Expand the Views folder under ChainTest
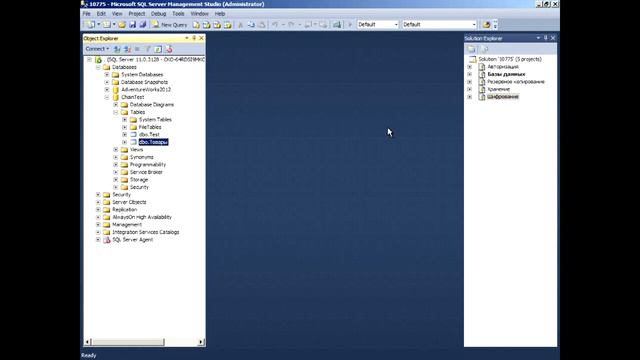Viewport: 640px width, 360px height. (x=116, y=150)
